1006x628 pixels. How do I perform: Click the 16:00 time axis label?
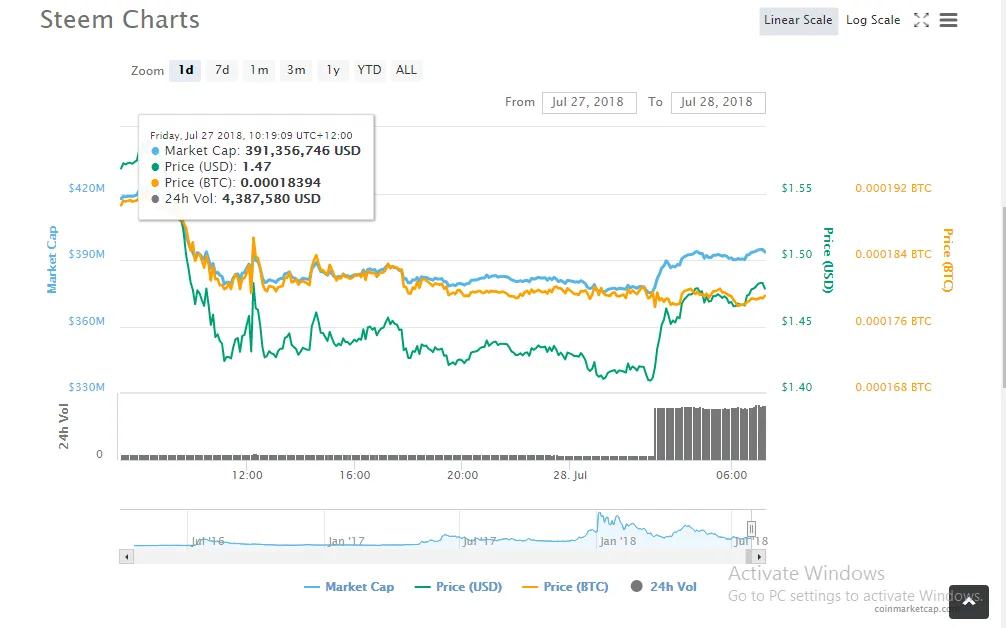tap(355, 475)
